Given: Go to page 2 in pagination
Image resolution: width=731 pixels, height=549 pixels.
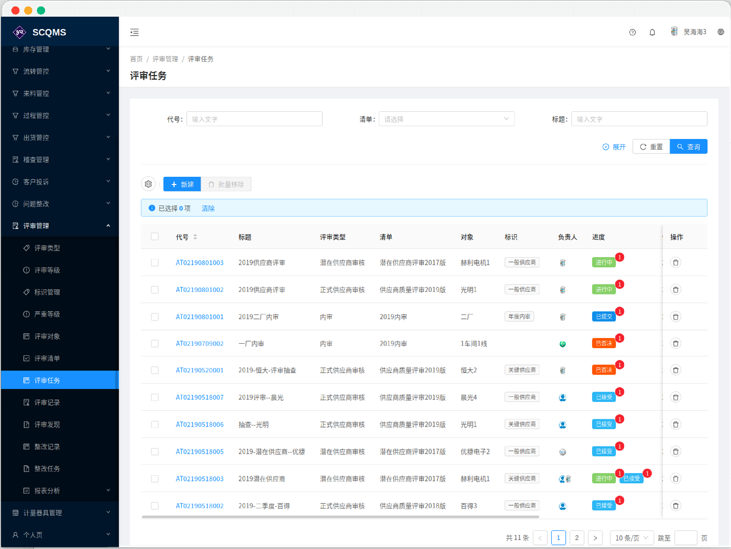Looking at the screenshot, I should tap(577, 538).
